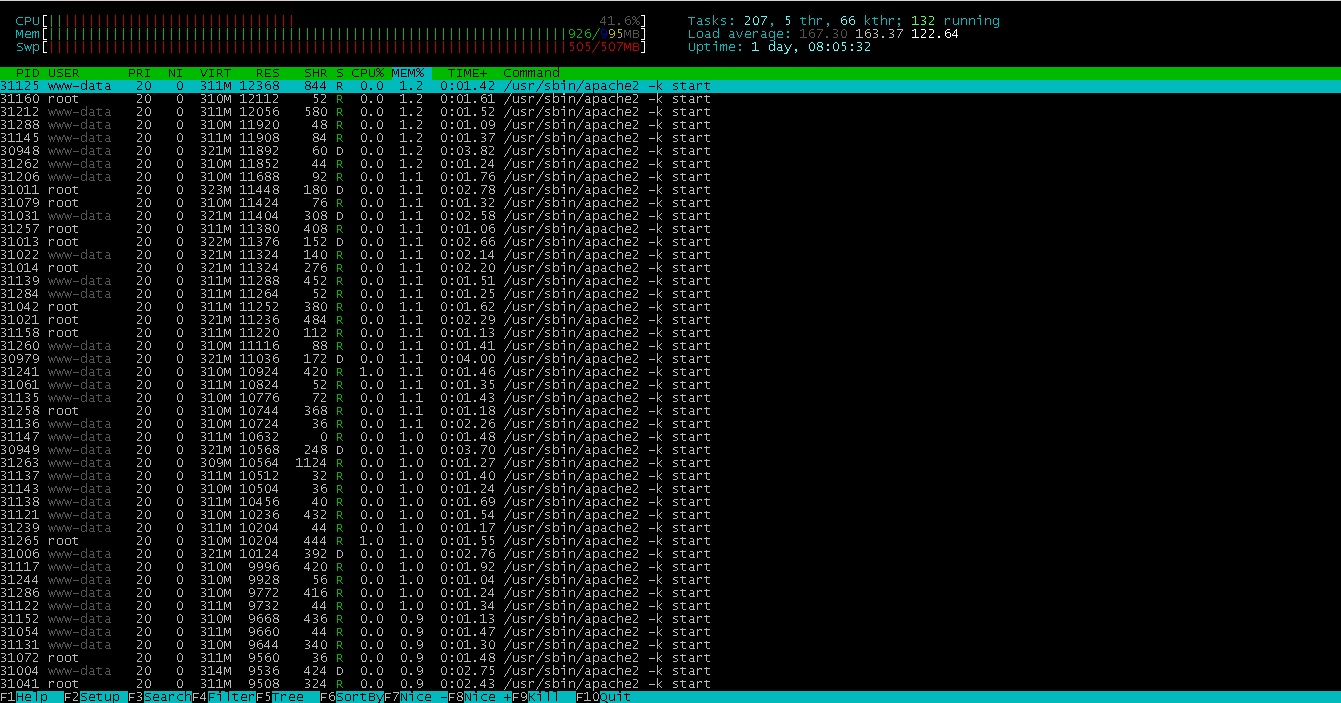Sort by the USER column header
The image size is (1341, 703).
pos(64,73)
